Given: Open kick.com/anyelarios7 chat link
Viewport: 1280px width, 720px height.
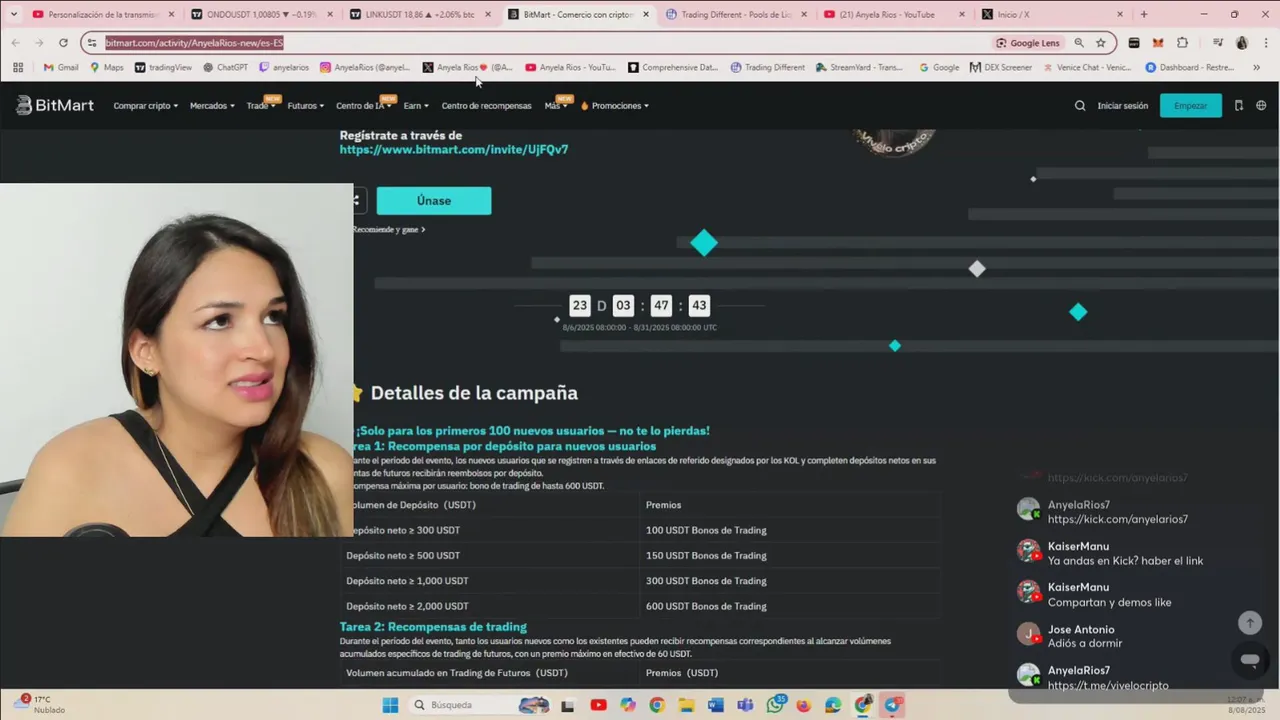Looking at the screenshot, I should (1117, 520).
